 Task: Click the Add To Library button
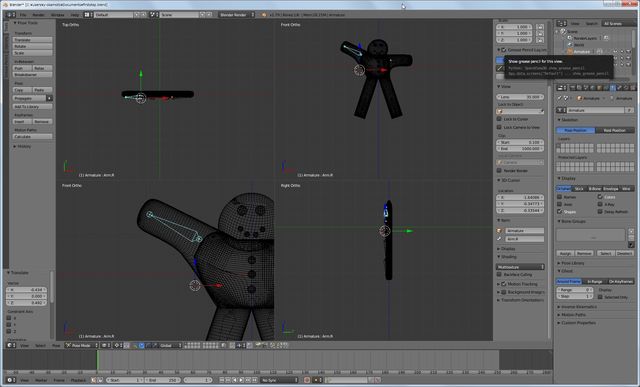tap(32, 107)
